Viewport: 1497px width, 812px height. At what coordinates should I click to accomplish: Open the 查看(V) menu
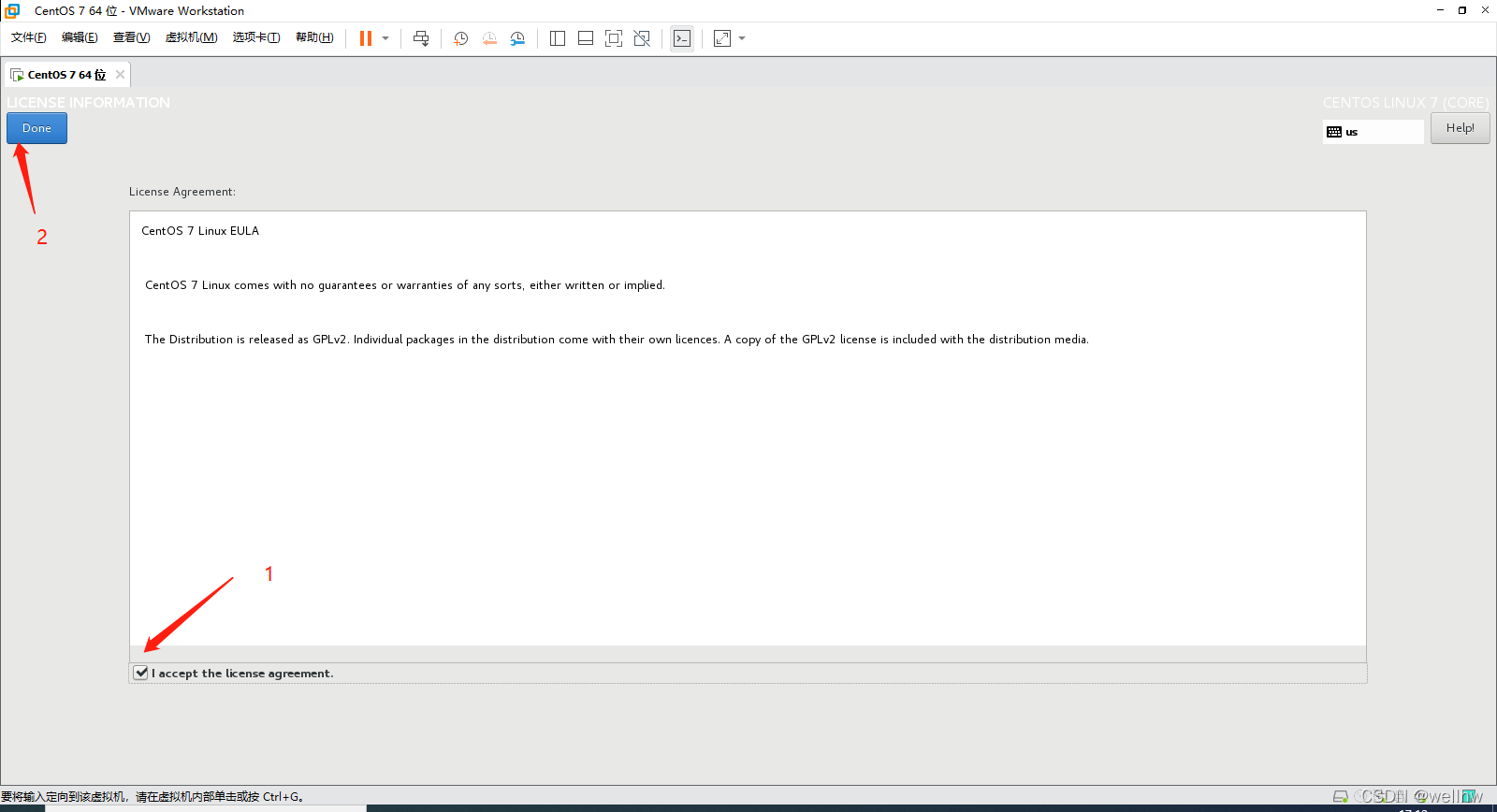click(x=131, y=37)
